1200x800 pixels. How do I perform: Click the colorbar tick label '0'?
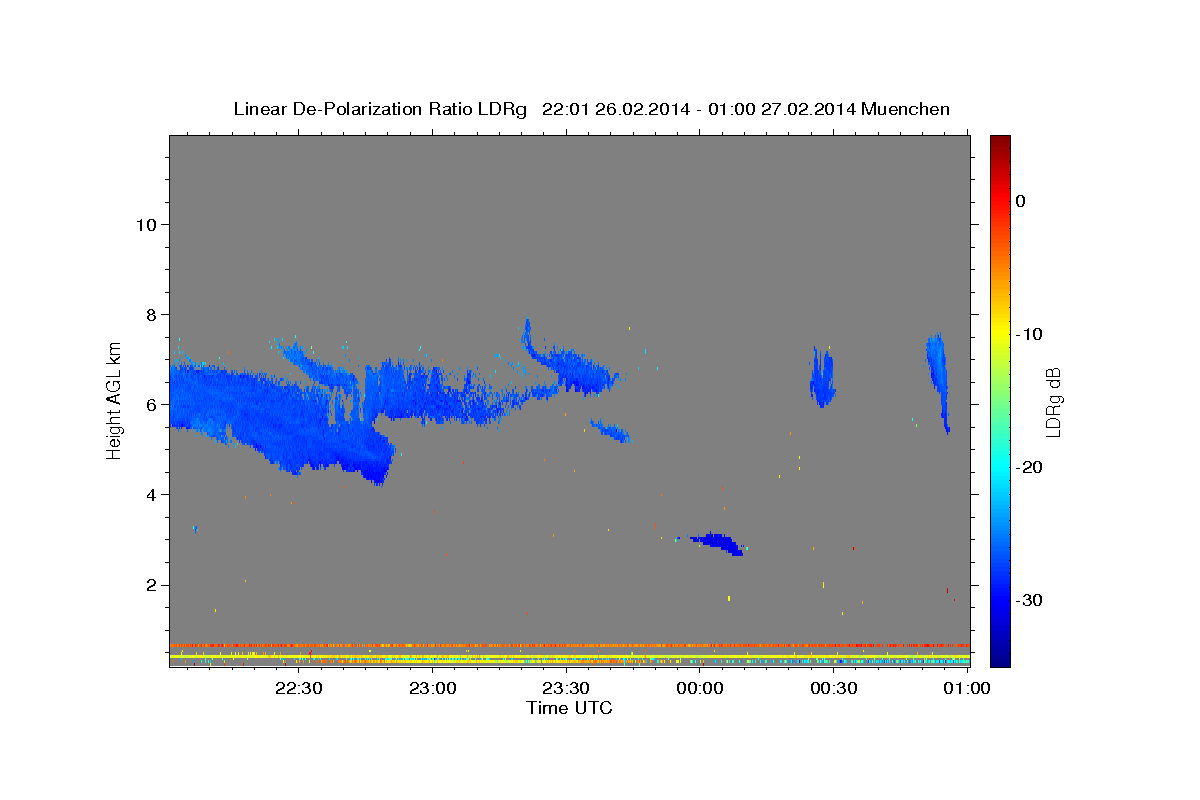(1021, 201)
